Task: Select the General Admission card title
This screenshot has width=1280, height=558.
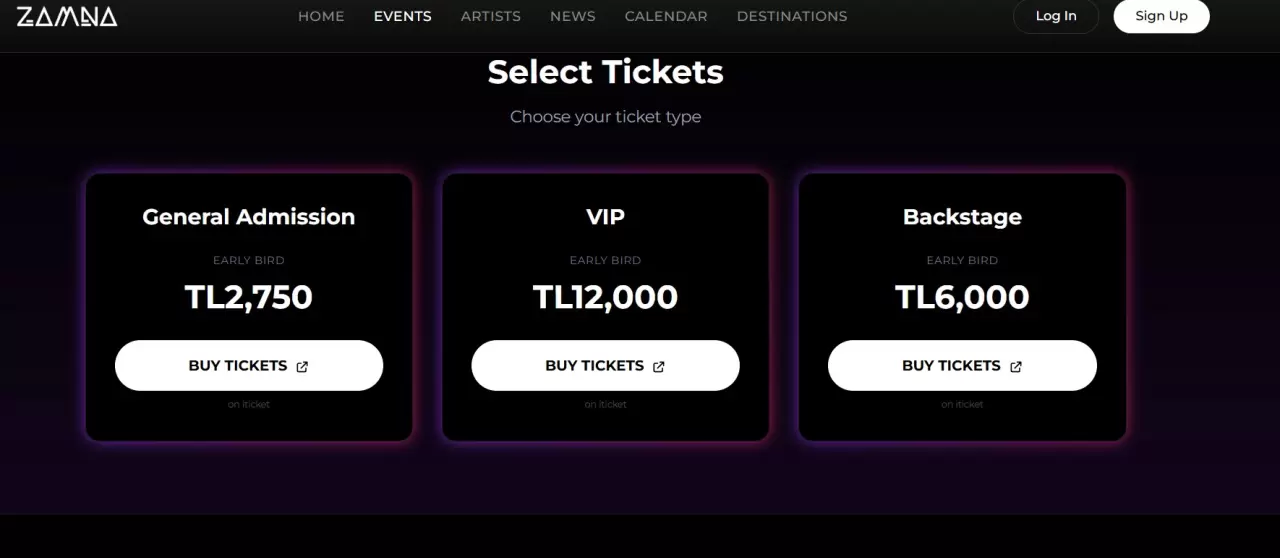Action: coord(249,217)
